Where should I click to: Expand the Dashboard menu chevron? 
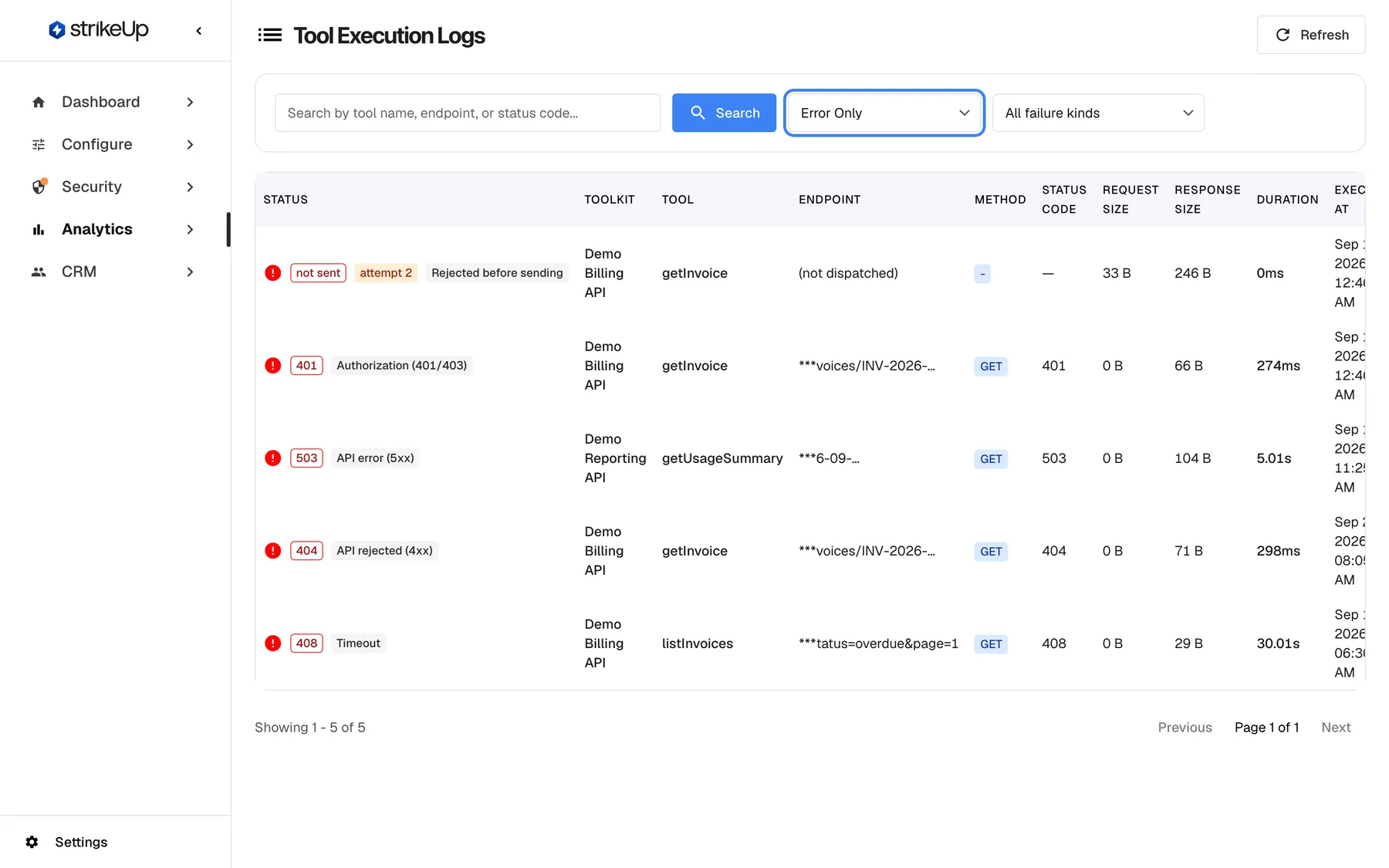click(190, 102)
